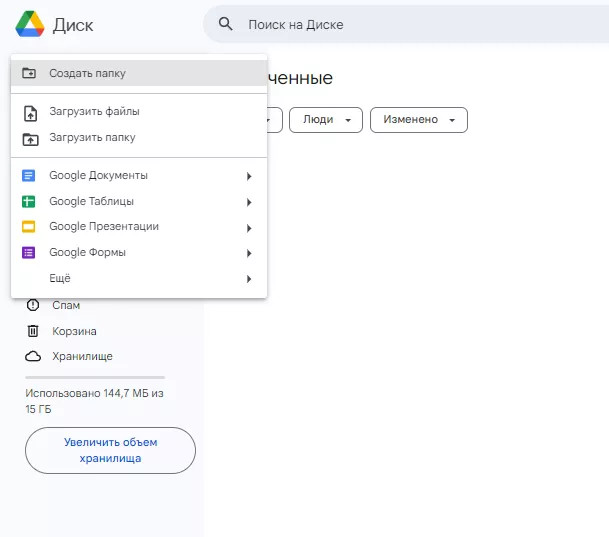Screen dimensions: 609x537
Task: Click the upload folder icon
Action: coord(29,138)
